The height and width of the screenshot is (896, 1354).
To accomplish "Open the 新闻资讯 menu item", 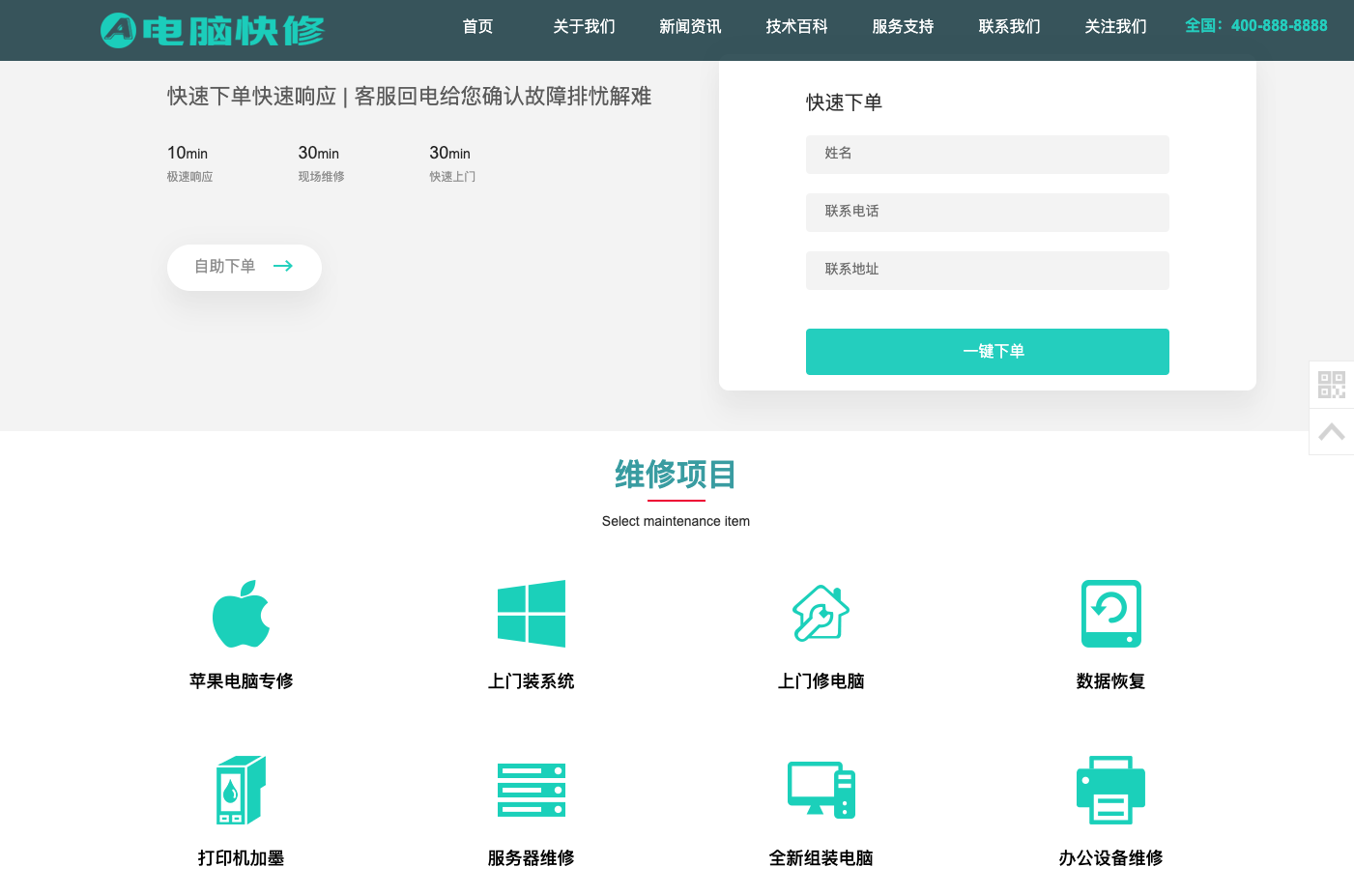I will point(691,26).
